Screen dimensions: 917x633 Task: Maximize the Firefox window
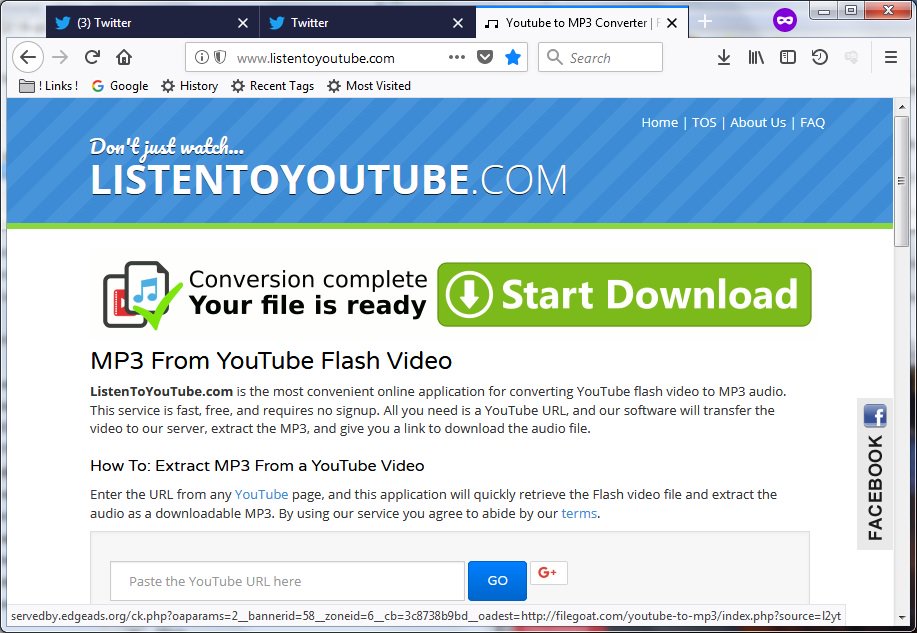point(851,11)
